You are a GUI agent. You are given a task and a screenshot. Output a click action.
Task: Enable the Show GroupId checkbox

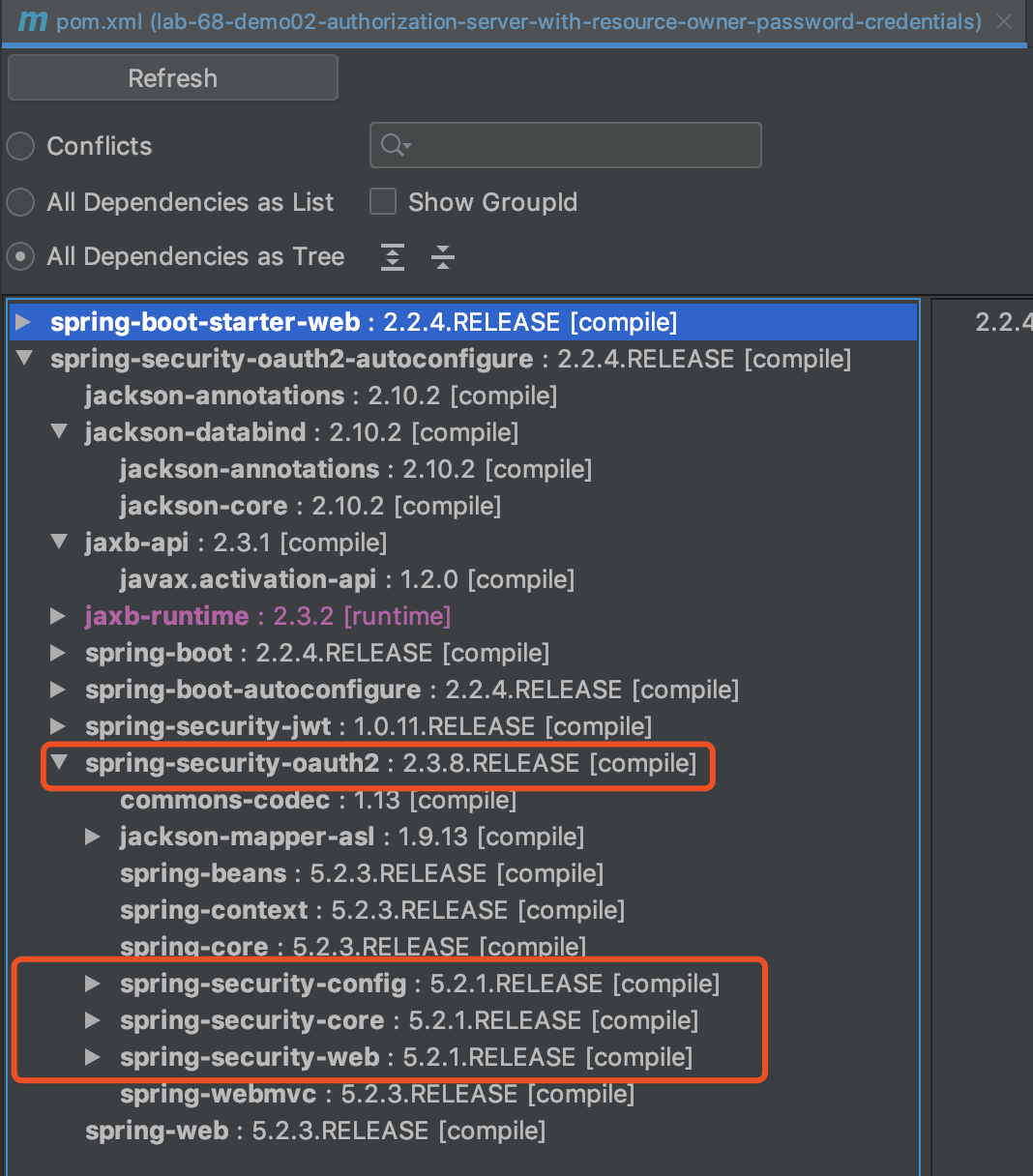[x=384, y=201]
